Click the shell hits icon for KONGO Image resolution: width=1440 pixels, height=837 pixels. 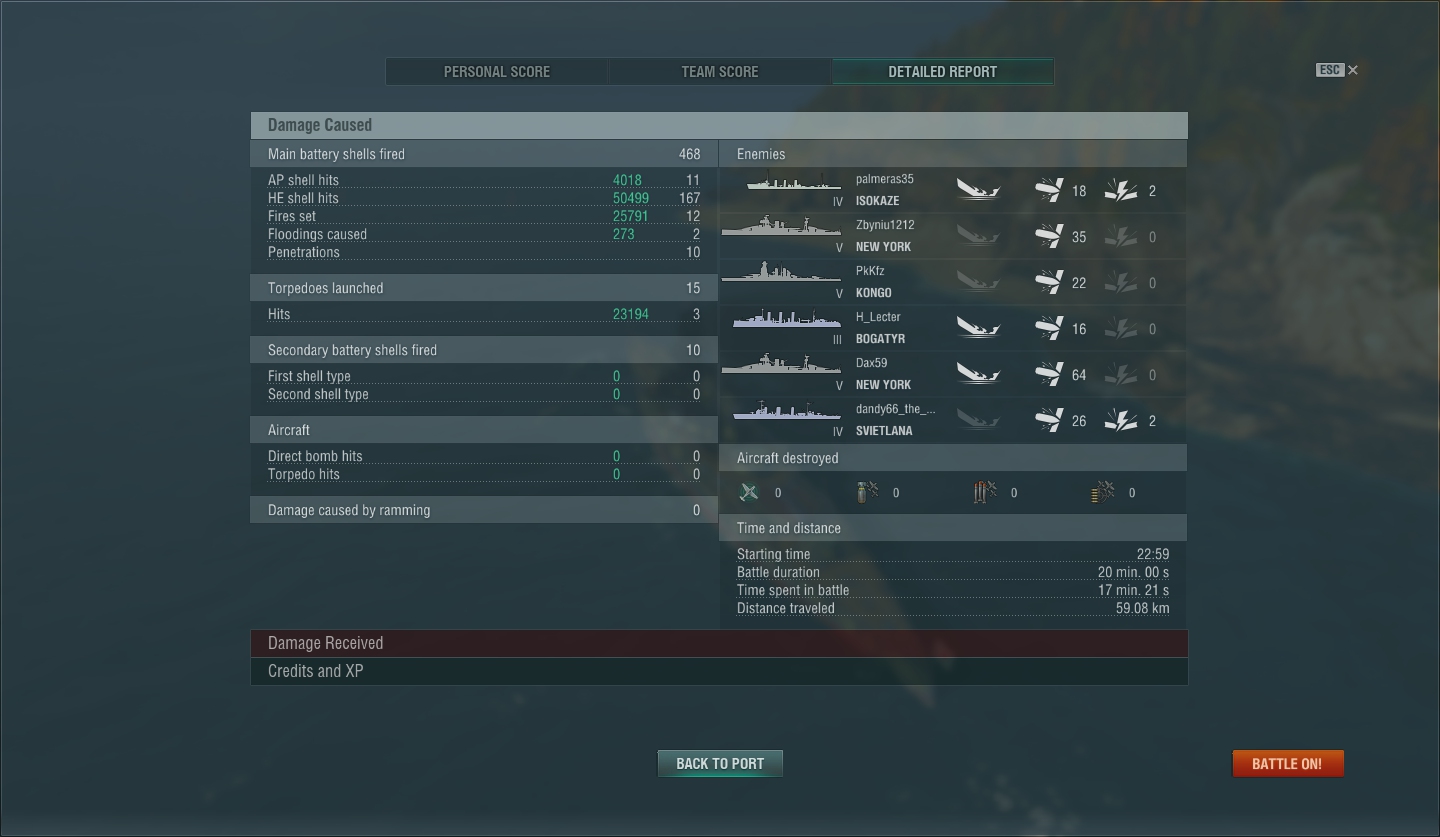1048,283
